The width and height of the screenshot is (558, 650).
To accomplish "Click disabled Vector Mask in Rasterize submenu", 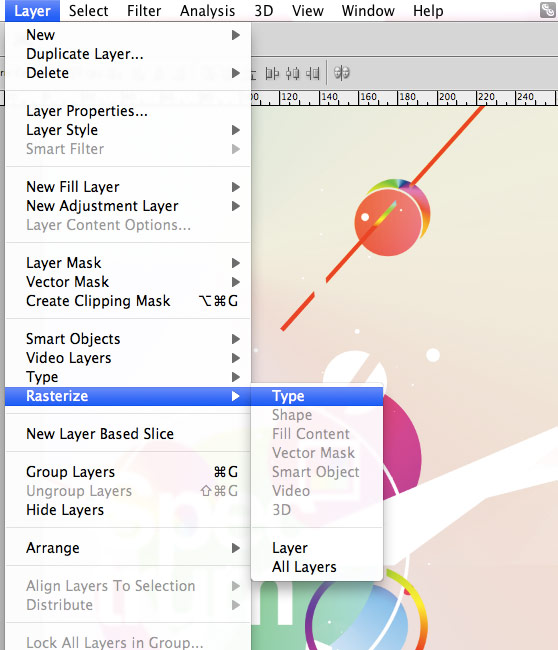I will [x=317, y=453].
